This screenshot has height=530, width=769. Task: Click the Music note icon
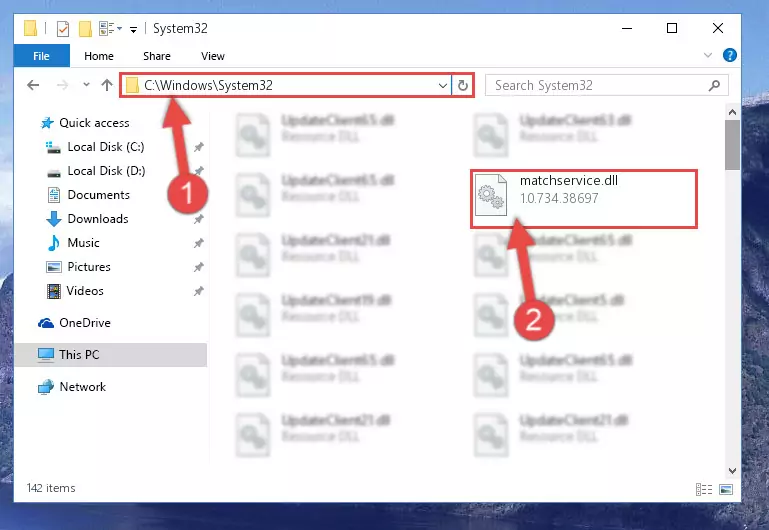[53, 243]
